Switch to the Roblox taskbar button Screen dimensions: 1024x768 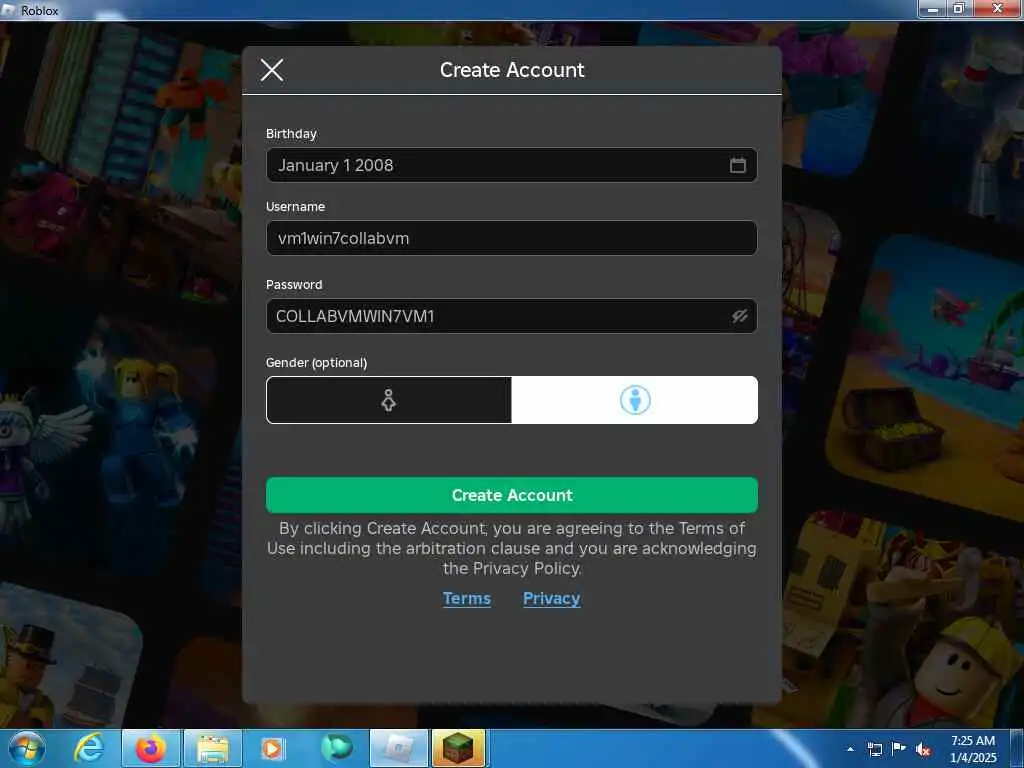pos(398,748)
